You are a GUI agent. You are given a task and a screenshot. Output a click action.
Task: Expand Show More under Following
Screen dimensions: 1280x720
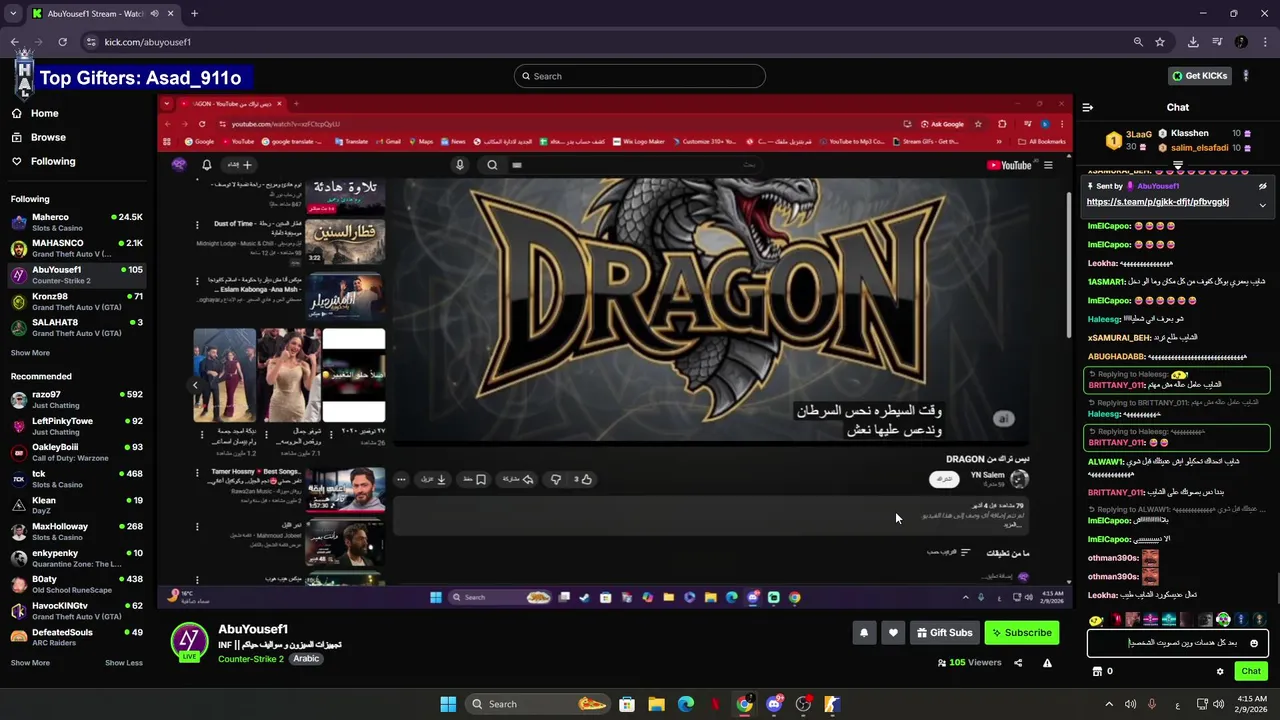[30, 353]
